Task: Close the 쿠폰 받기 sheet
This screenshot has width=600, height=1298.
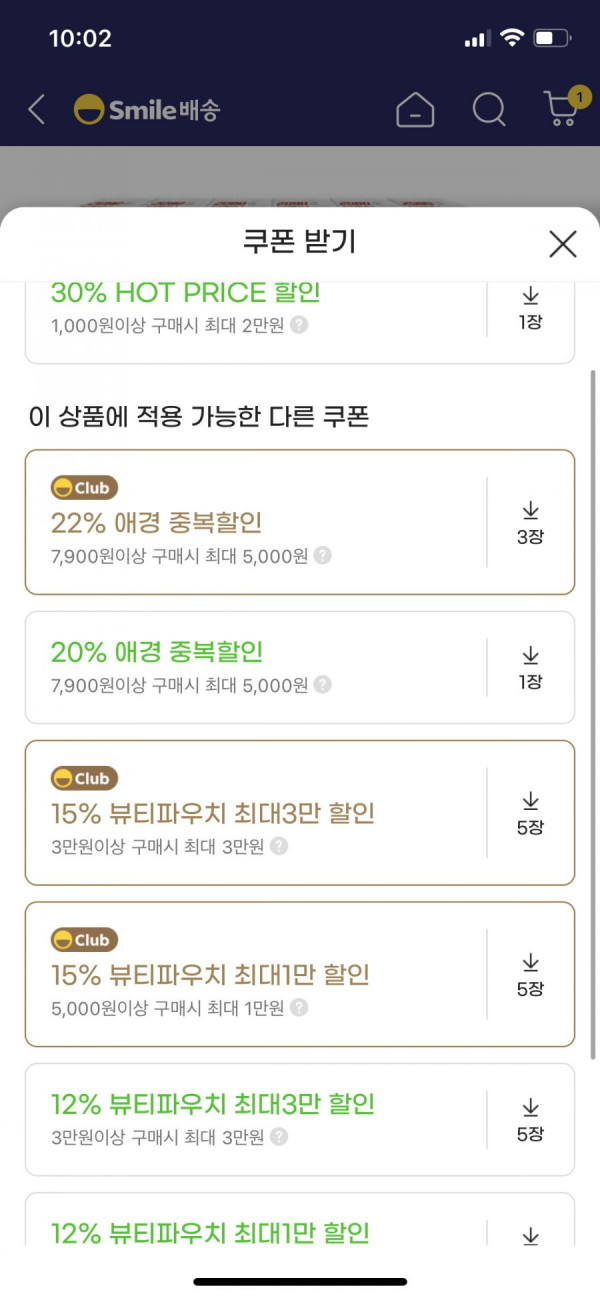Action: [563, 243]
